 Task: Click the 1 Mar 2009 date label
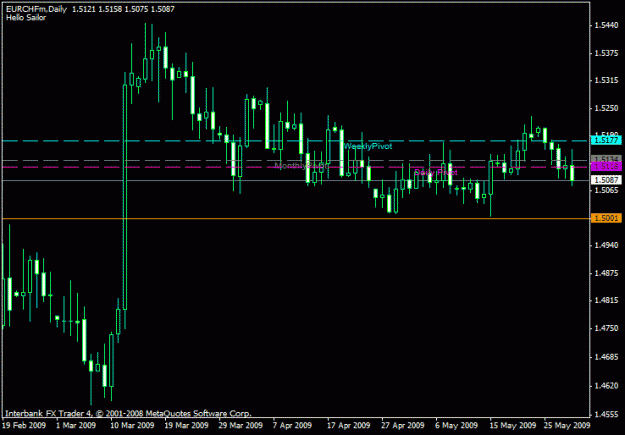coord(76,425)
